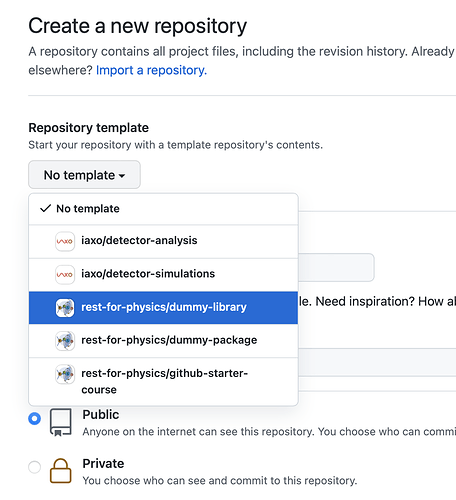Select the checked No template option
Viewport: 456px width, 500px height.
click(163, 209)
